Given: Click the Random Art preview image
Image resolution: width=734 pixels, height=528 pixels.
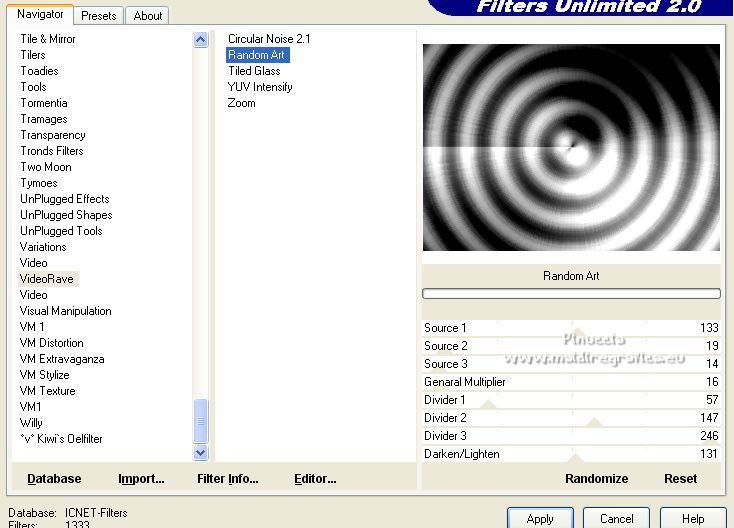Looking at the screenshot, I should click(571, 147).
